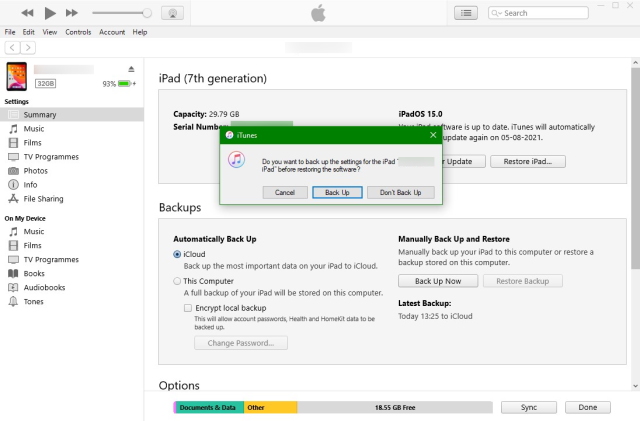The height and width of the screenshot is (421, 640).
Task: Select File Sharing in the sidebar
Action: tap(72, 199)
